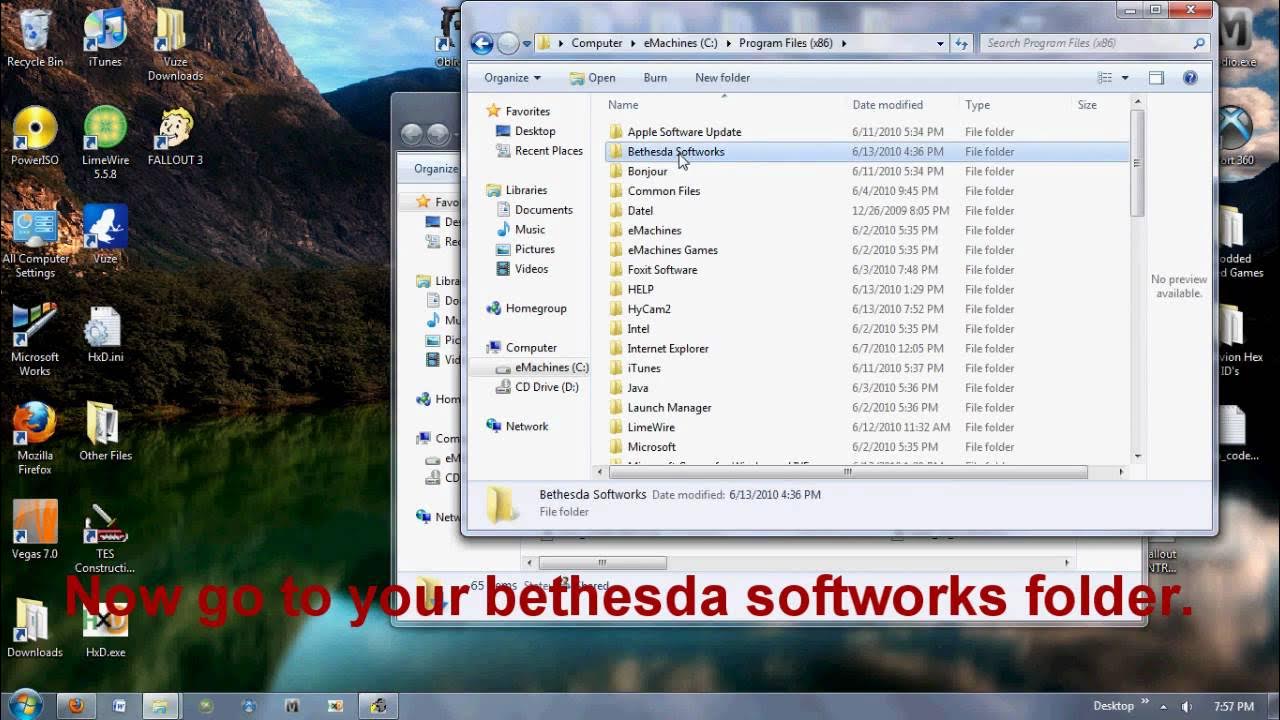Image resolution: width=1280 pixels, height=720 pixels.
Task: Click the arrow after Program Files (x86) breadcrumb
Action: [x=844, y=43]
